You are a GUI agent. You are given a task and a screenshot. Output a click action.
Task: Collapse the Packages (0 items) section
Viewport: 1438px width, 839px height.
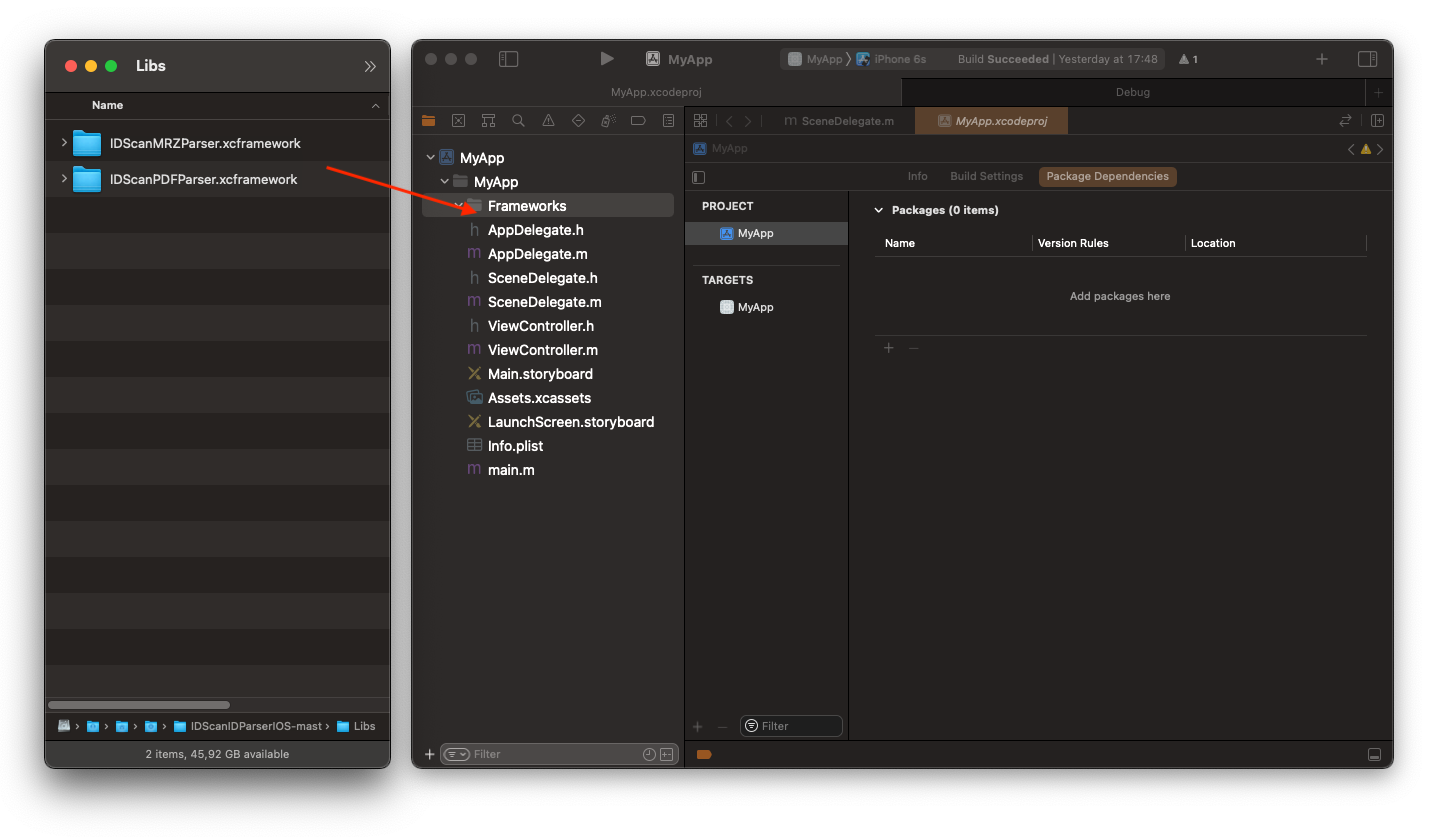point(879,210)
